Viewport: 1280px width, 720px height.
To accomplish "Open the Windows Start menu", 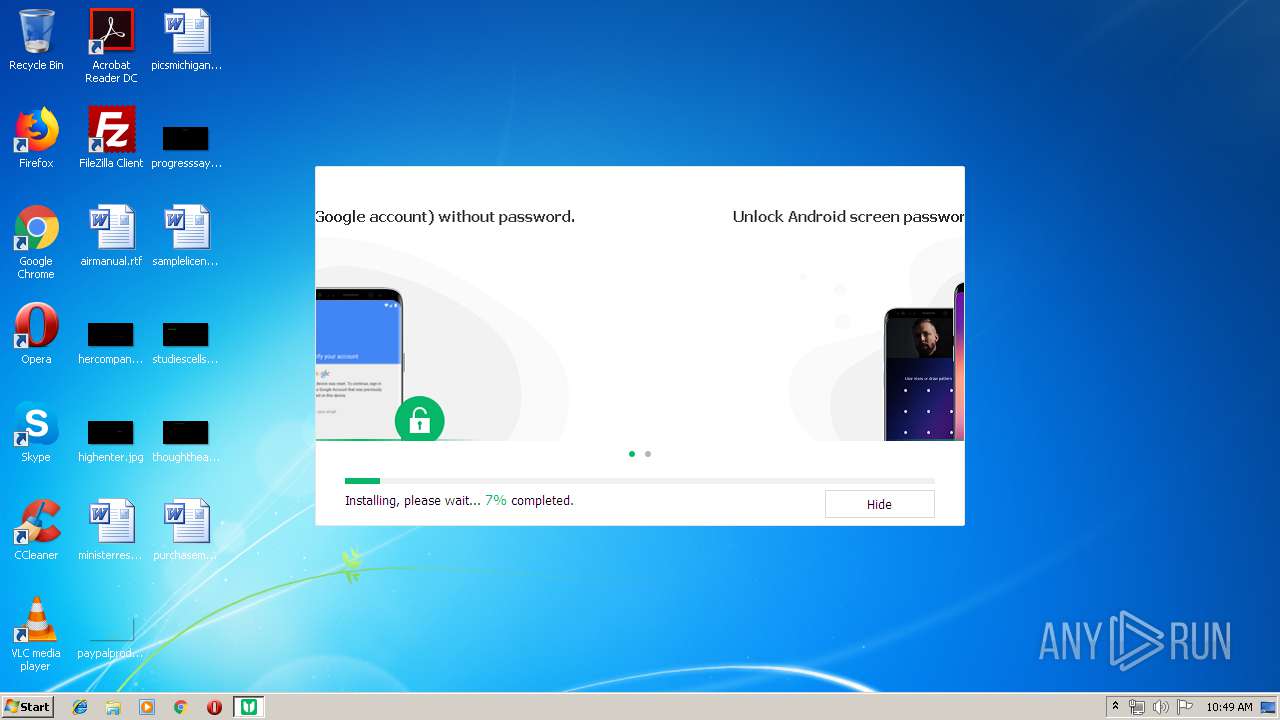I will [27, 706].
